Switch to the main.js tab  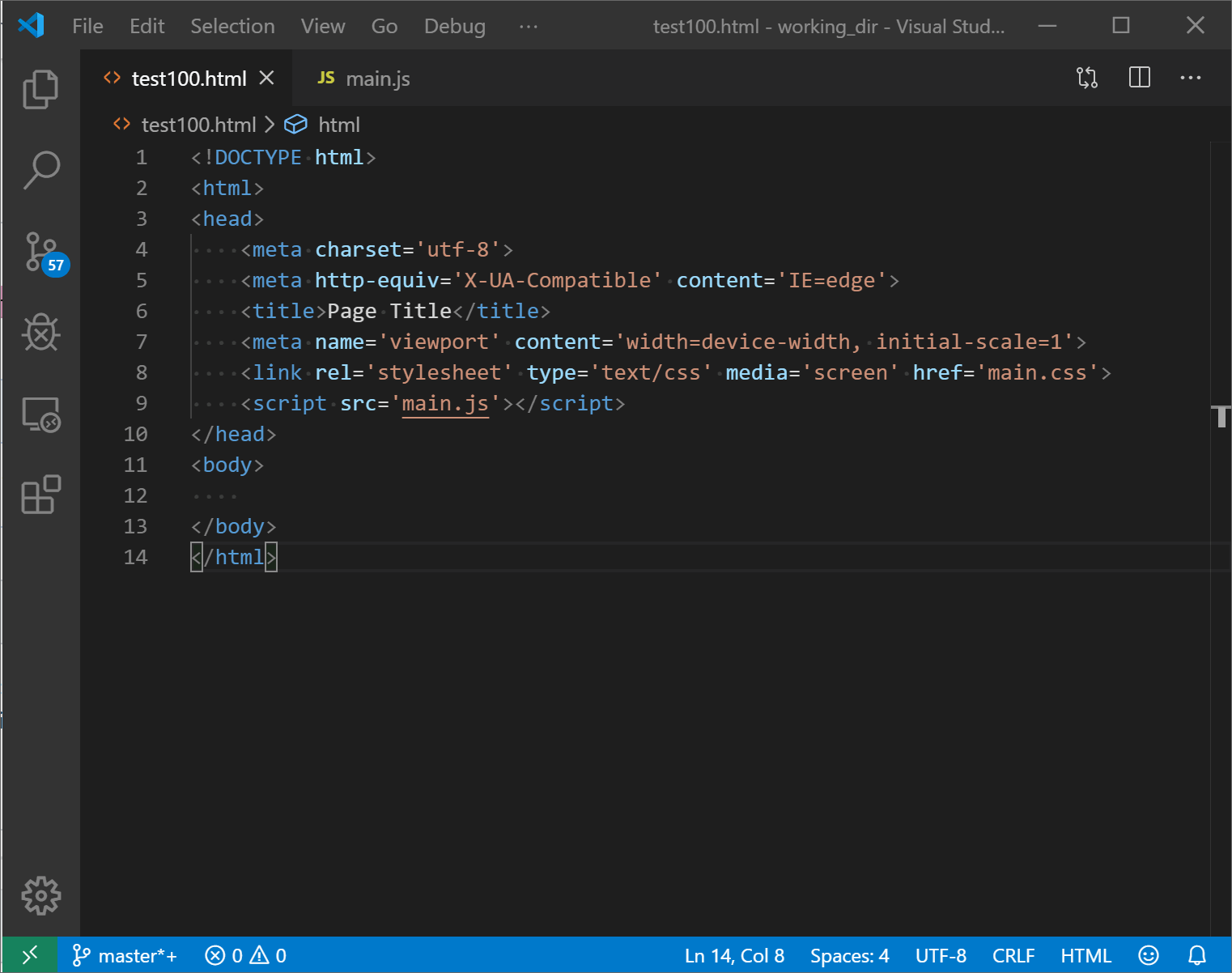tap(377, 78)
